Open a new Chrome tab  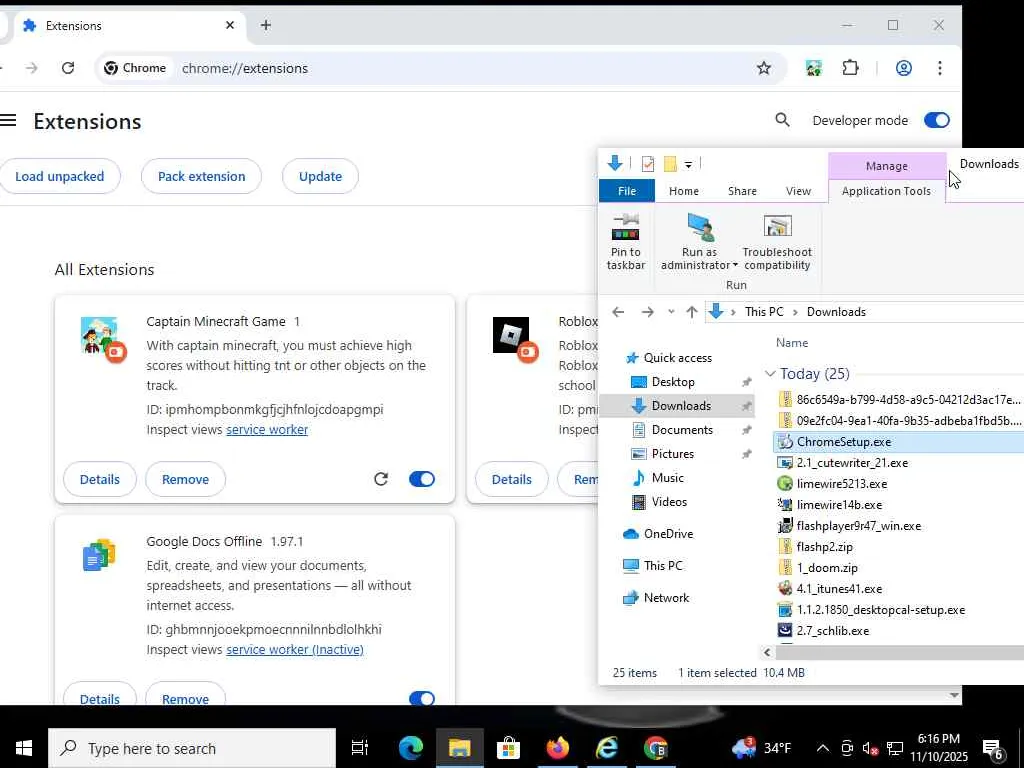pos(266,25)
